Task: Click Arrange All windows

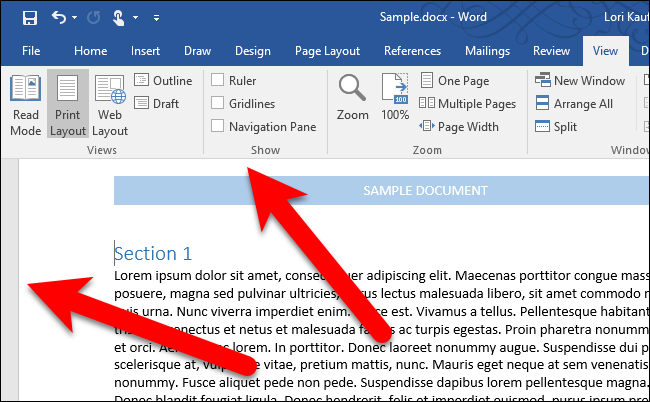Action: click(574, 103)
